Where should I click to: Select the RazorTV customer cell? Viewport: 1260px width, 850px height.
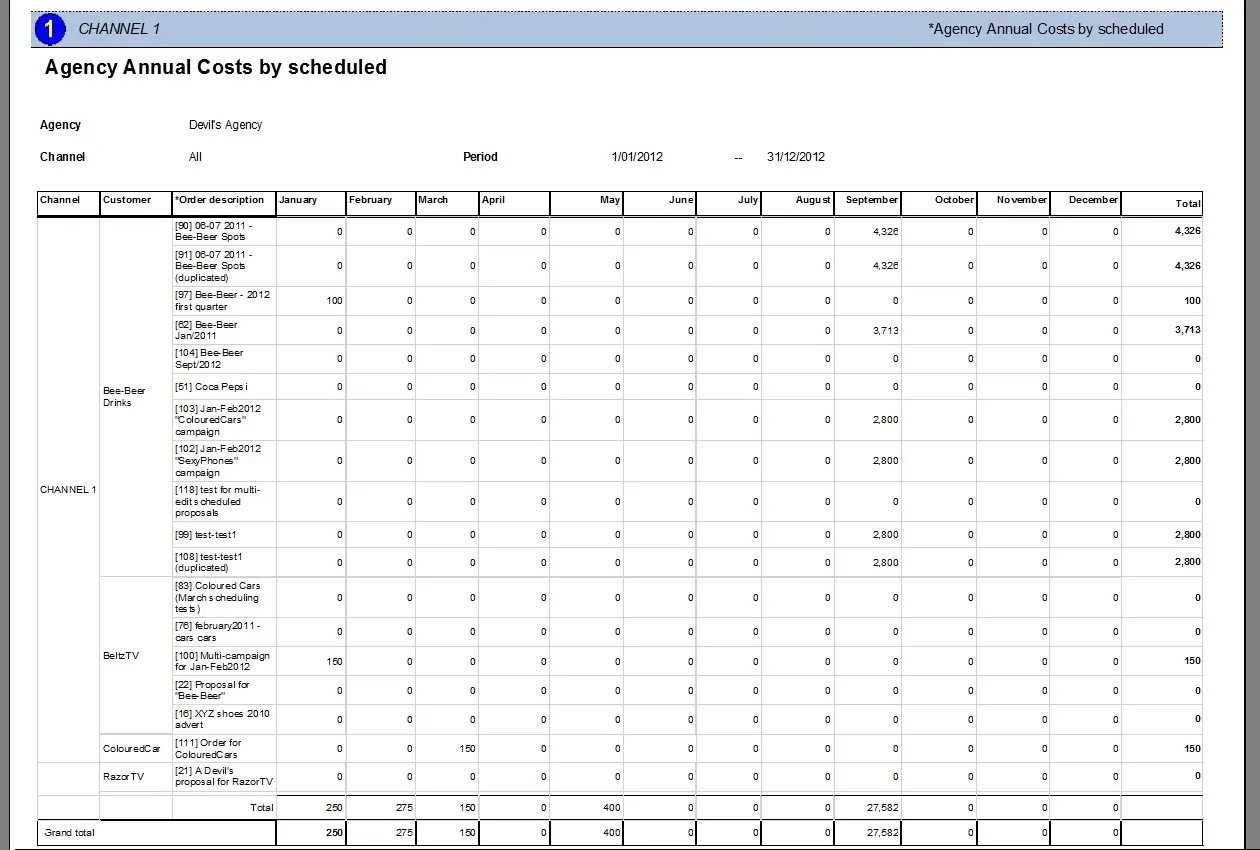tap(123, 776)
